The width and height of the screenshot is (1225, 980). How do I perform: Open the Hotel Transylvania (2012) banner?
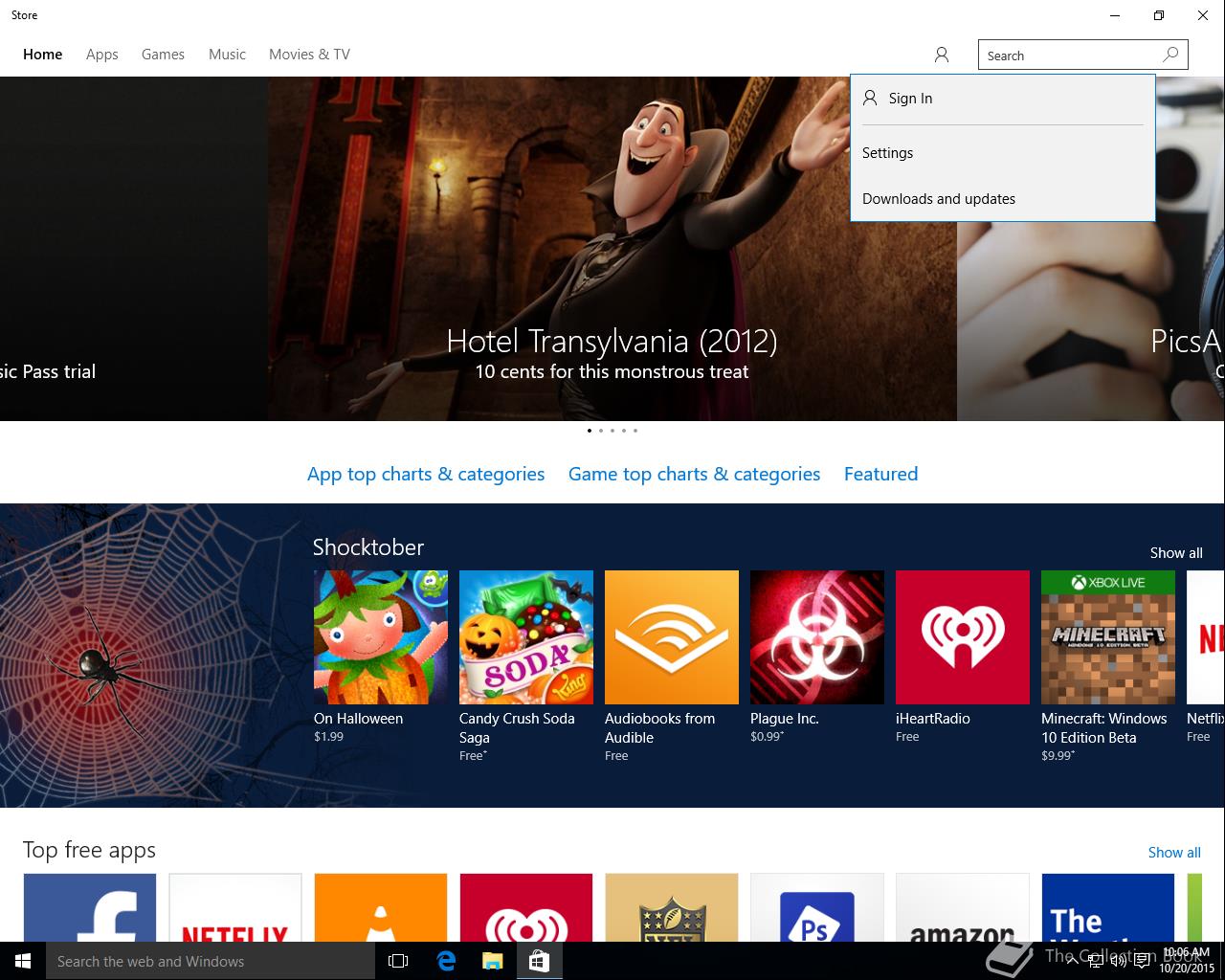(612, 249)
